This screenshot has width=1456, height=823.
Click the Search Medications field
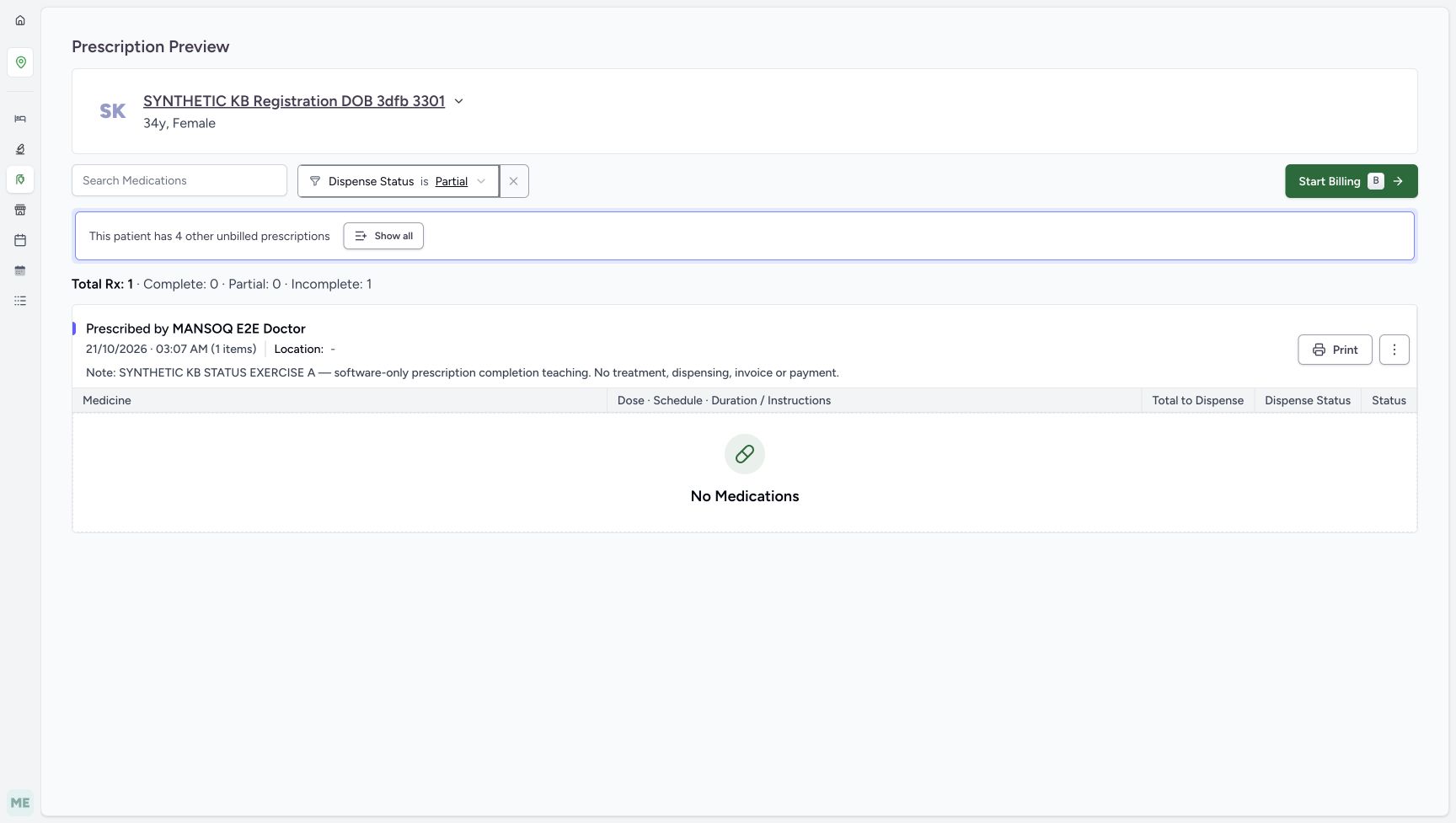[179, 180]
